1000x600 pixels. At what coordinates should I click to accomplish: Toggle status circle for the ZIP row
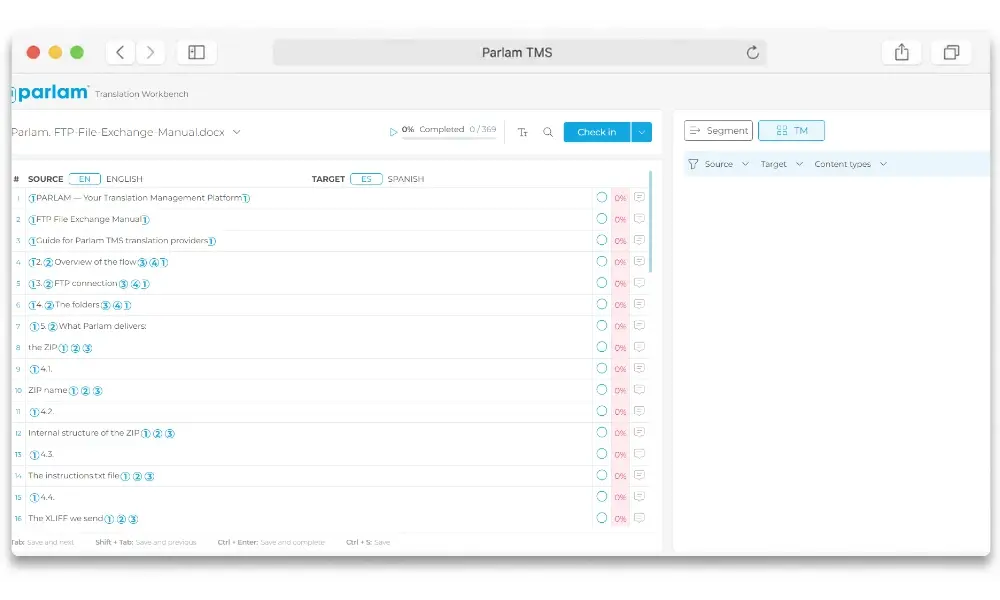[x=601, y=347]
